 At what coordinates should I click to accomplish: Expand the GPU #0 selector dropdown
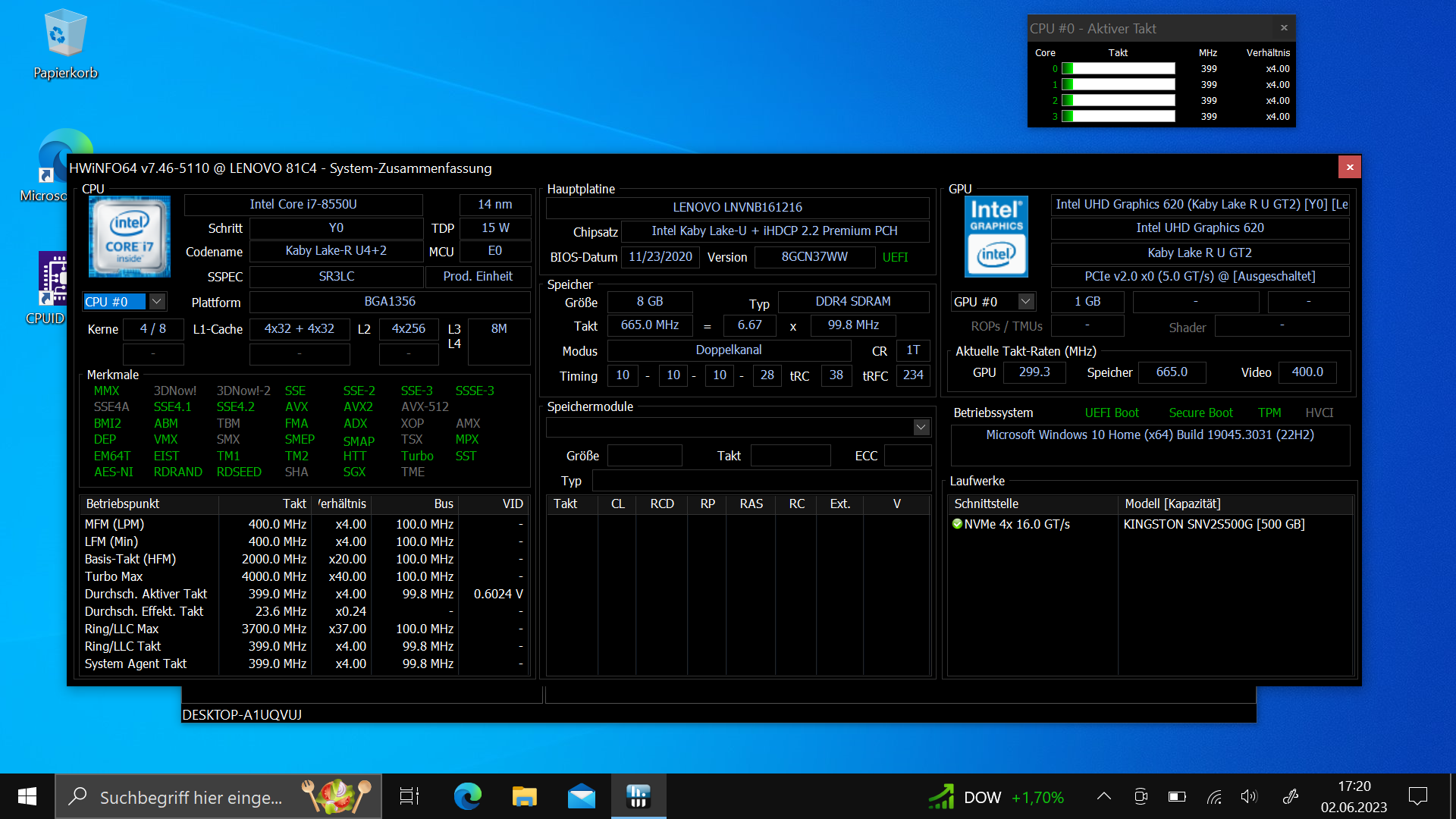pyautogui.click(x=1025, y=302)
